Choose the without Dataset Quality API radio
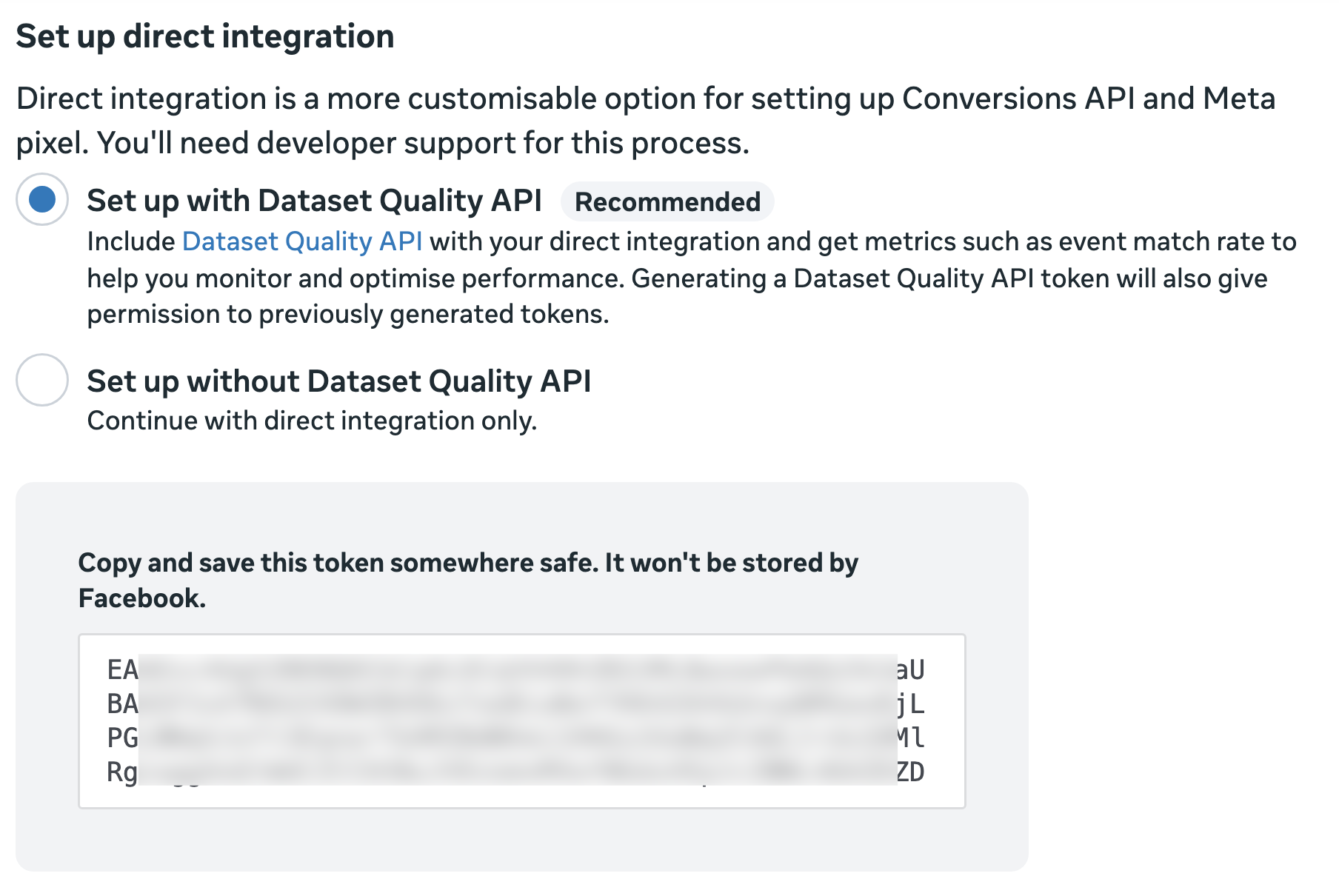The width and height of the screenshot is (1339, 896). point(42,380)
